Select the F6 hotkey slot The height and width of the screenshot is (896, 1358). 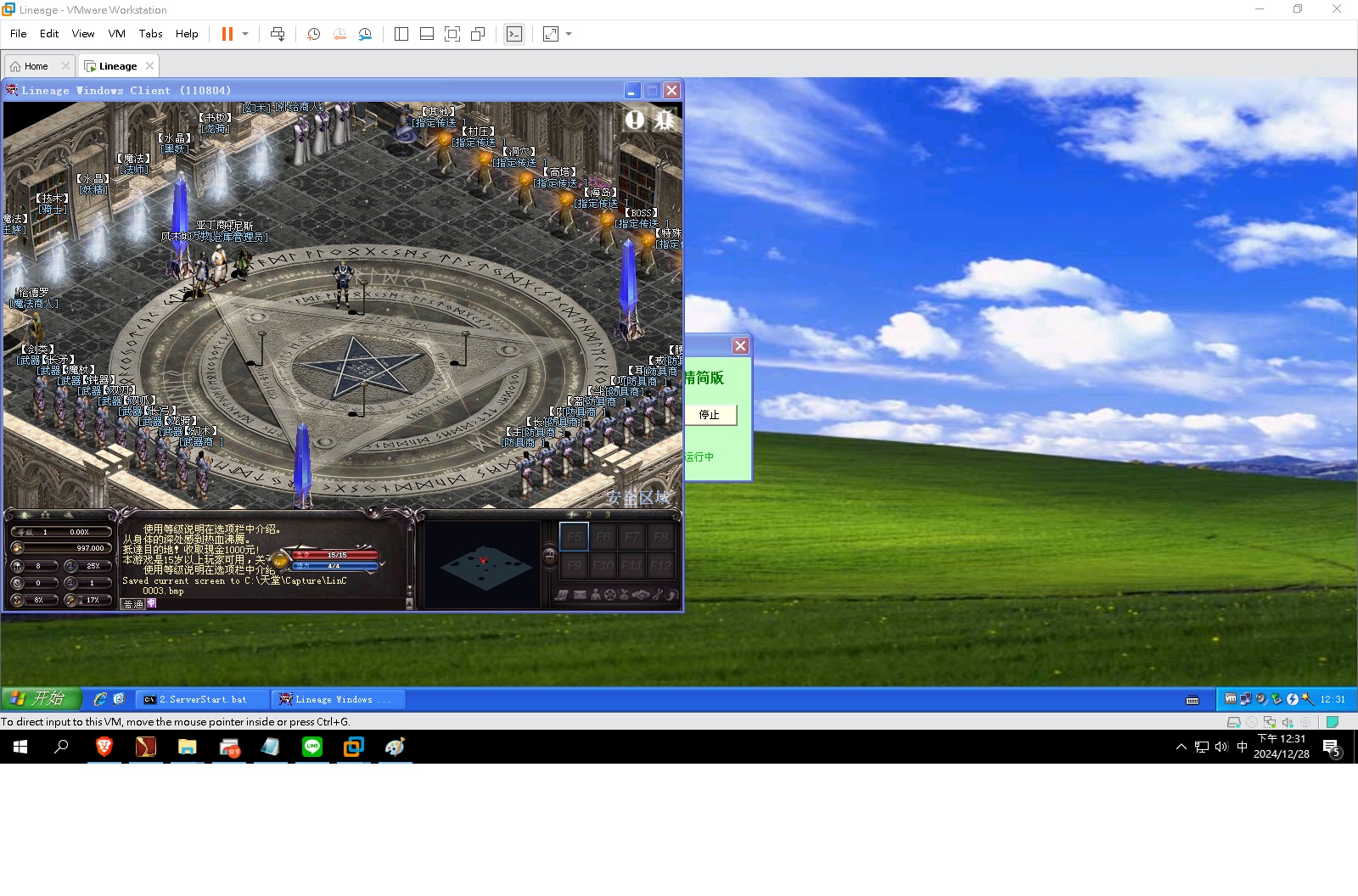coord(603,536)
